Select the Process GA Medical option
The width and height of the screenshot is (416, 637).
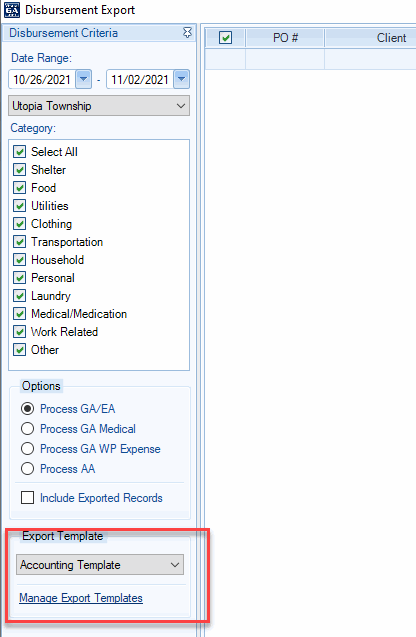pos(27,429)
